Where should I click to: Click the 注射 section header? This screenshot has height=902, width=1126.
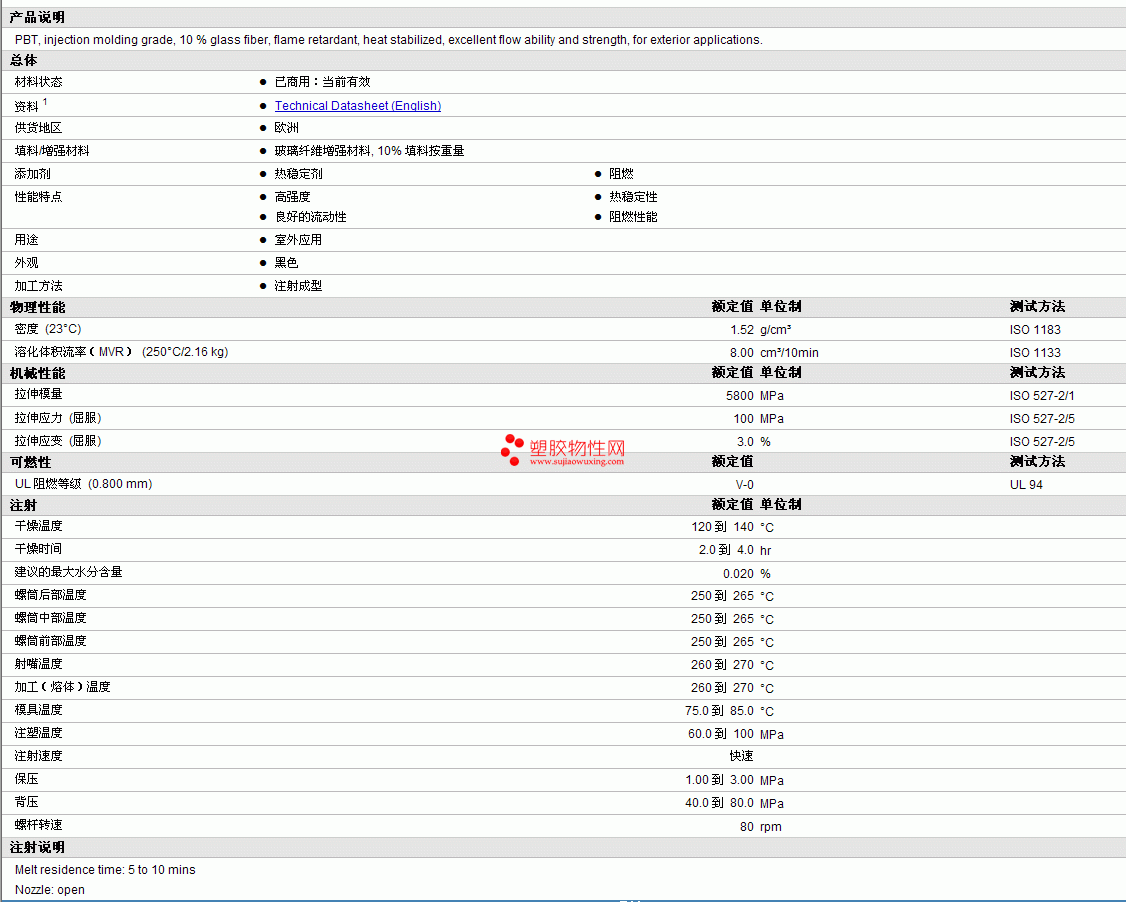pos(23,506)
